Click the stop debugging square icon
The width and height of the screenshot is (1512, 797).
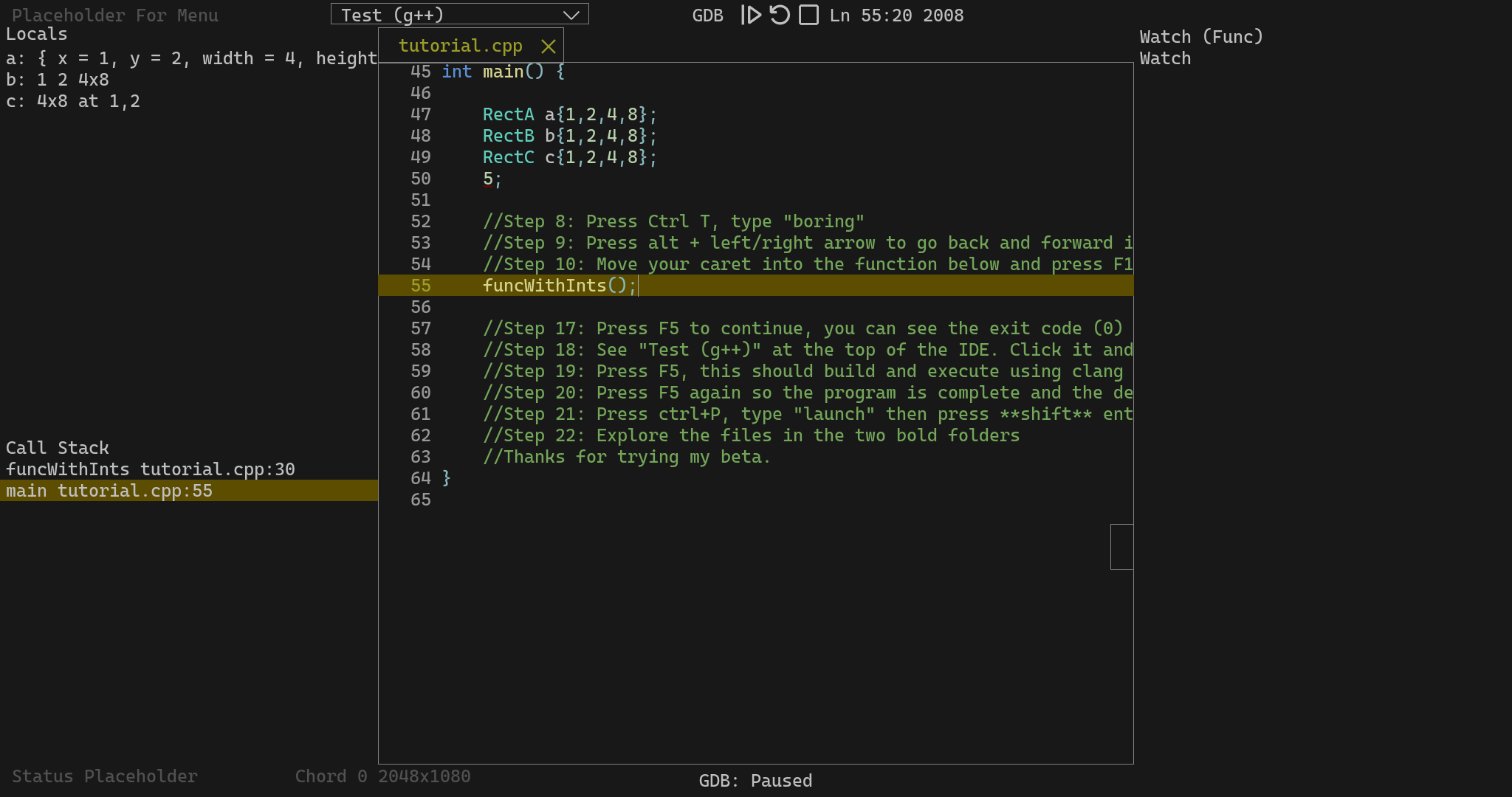pos(809,15)
